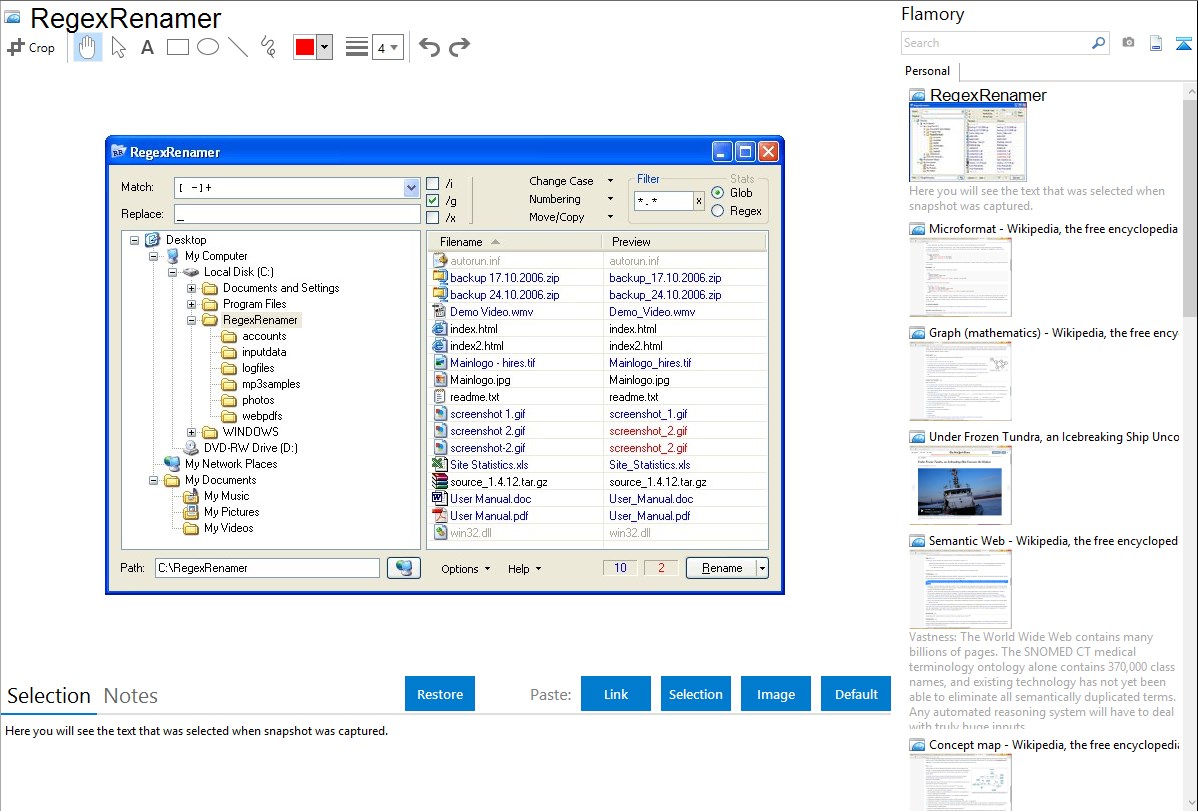
Task: Click the red color swatch
Action: (x=305, y=47)
